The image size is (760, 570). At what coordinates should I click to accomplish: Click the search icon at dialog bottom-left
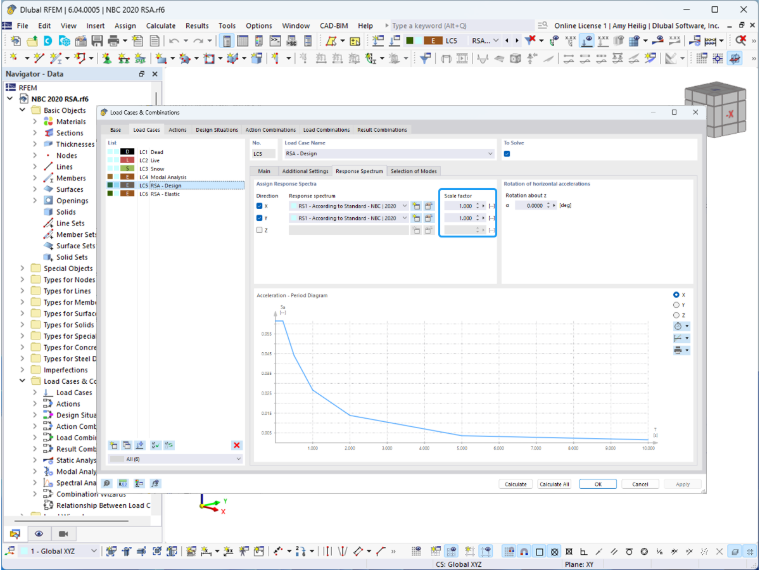[107, 483]
